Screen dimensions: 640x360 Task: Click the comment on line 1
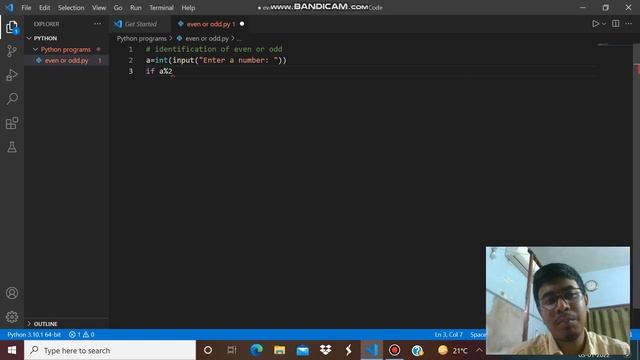pyautogui.click(x=214, y=49)
